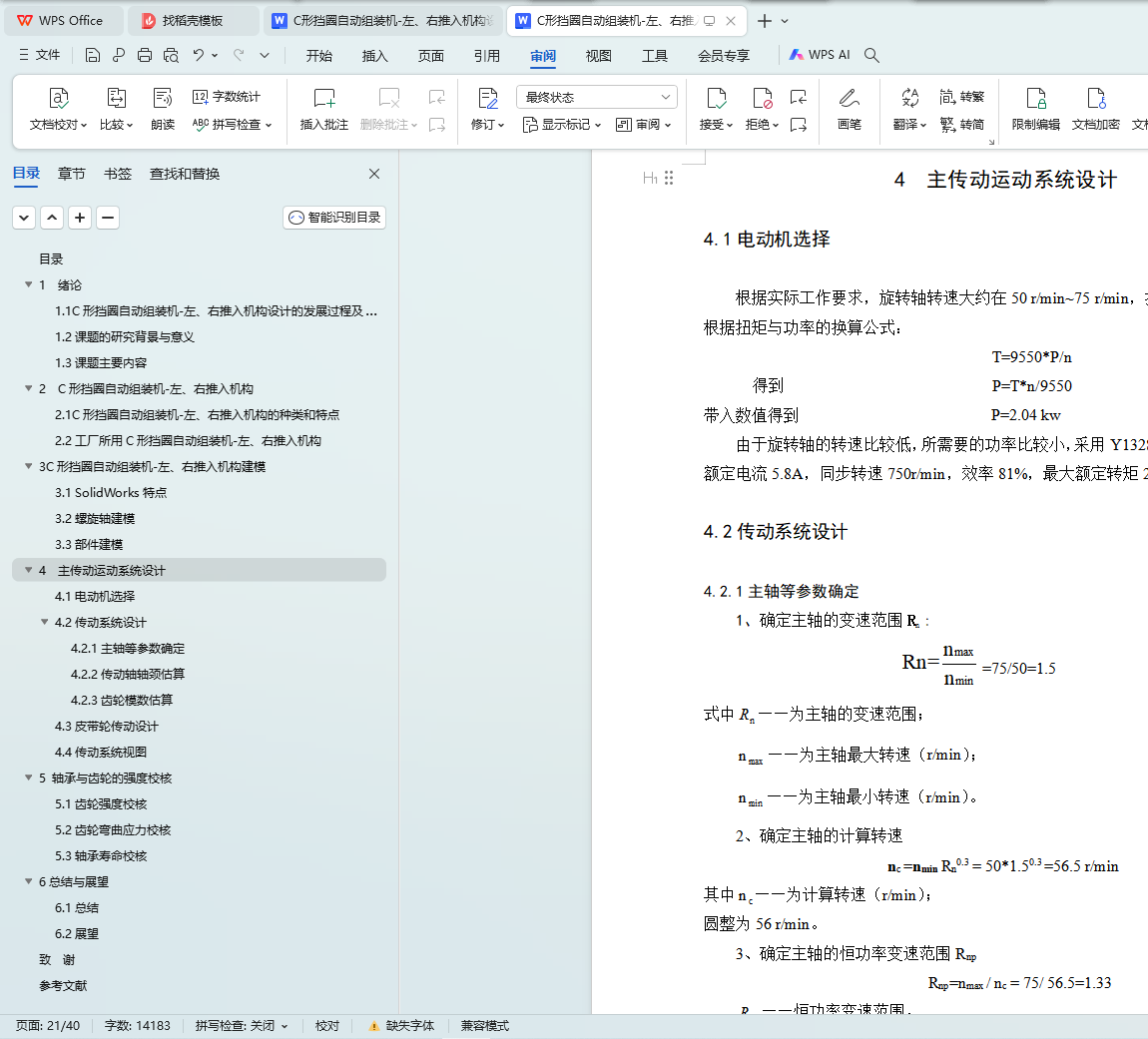Click the heading drag handle beside chapter 4 title

click(x=669, y=178)
